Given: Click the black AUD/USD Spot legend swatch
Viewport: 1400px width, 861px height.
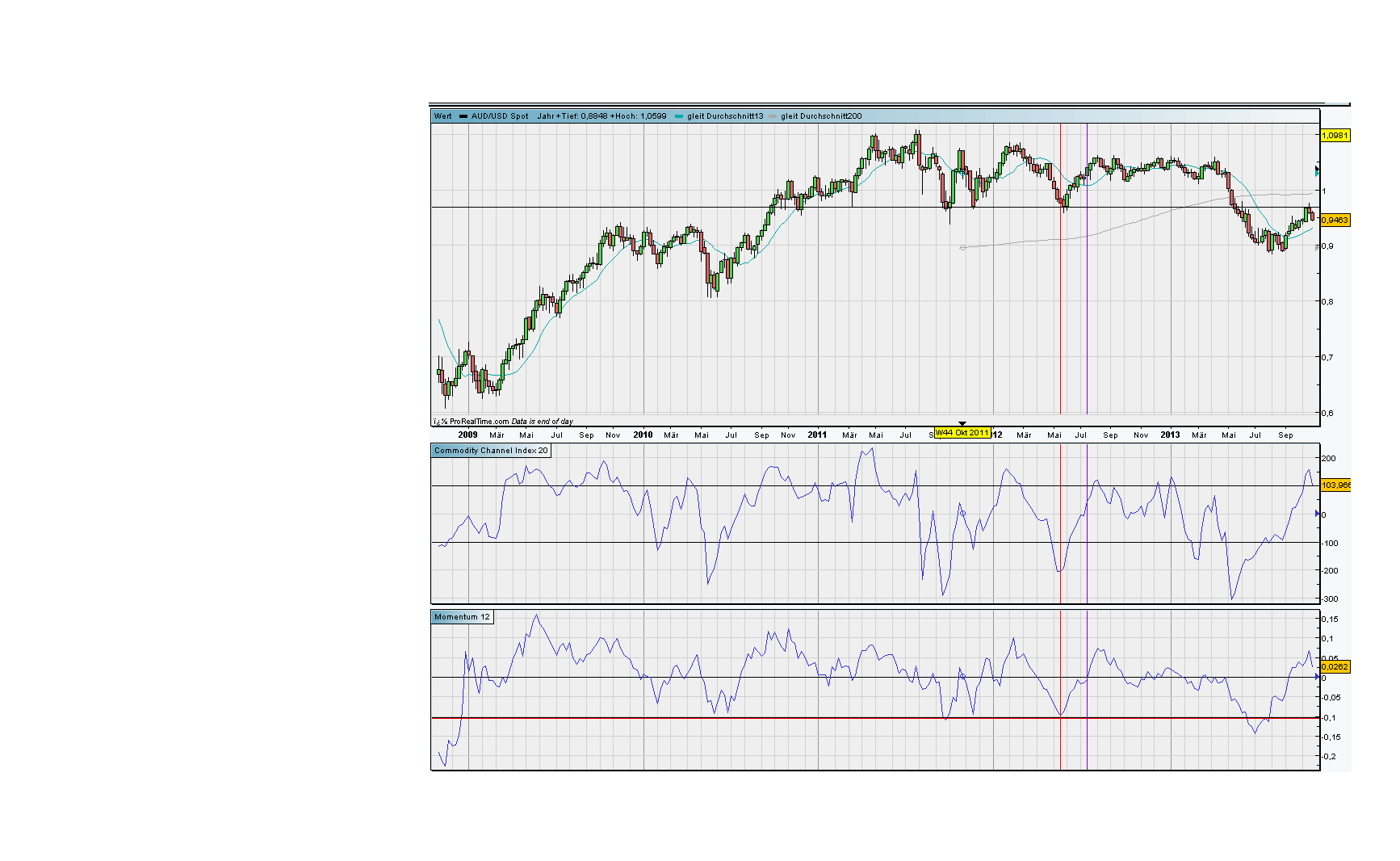Looking at the screenshot, I should tap(463, 116).
